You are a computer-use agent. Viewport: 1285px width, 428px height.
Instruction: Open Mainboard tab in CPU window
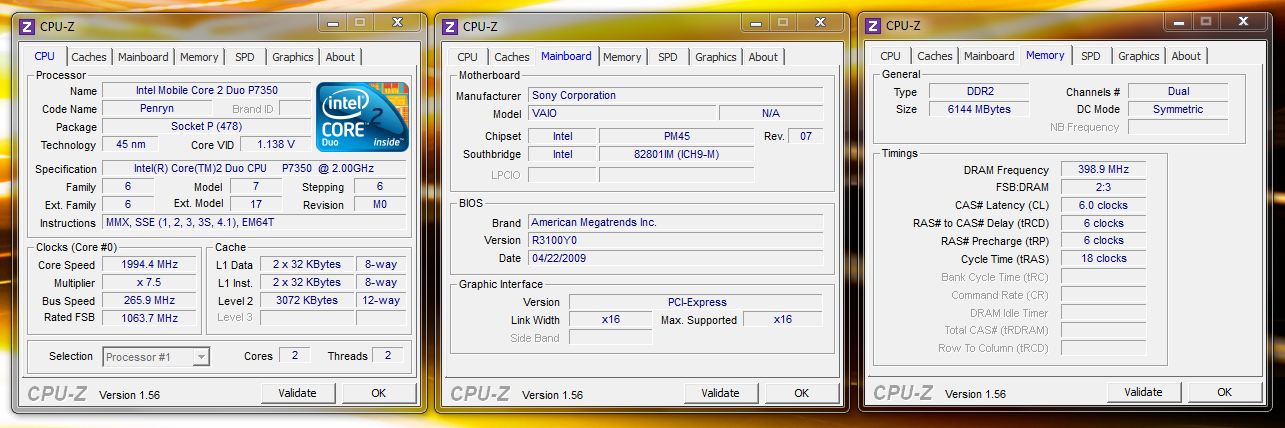(x=144, y=57)
